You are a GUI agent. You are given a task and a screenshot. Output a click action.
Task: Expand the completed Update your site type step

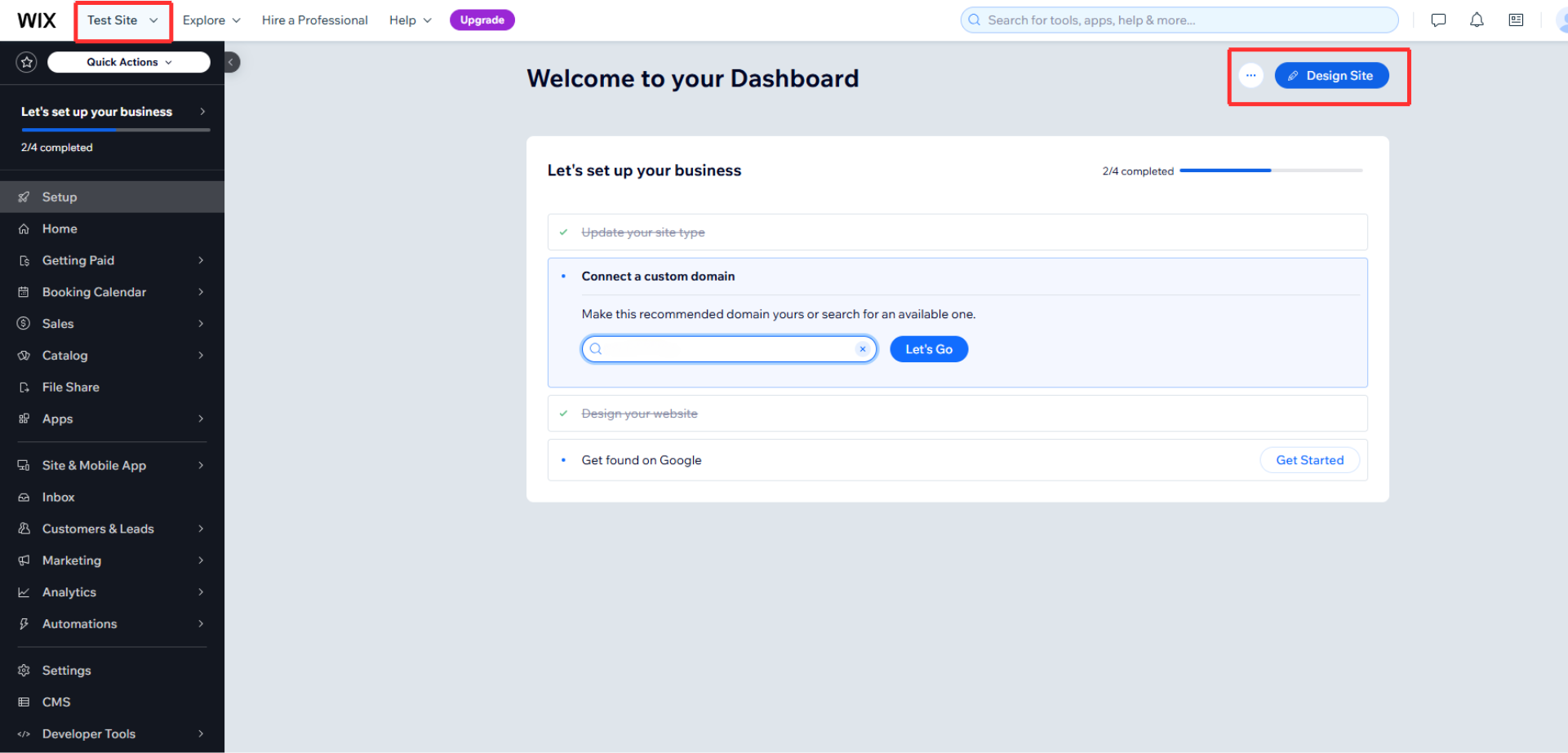[643, 233]
